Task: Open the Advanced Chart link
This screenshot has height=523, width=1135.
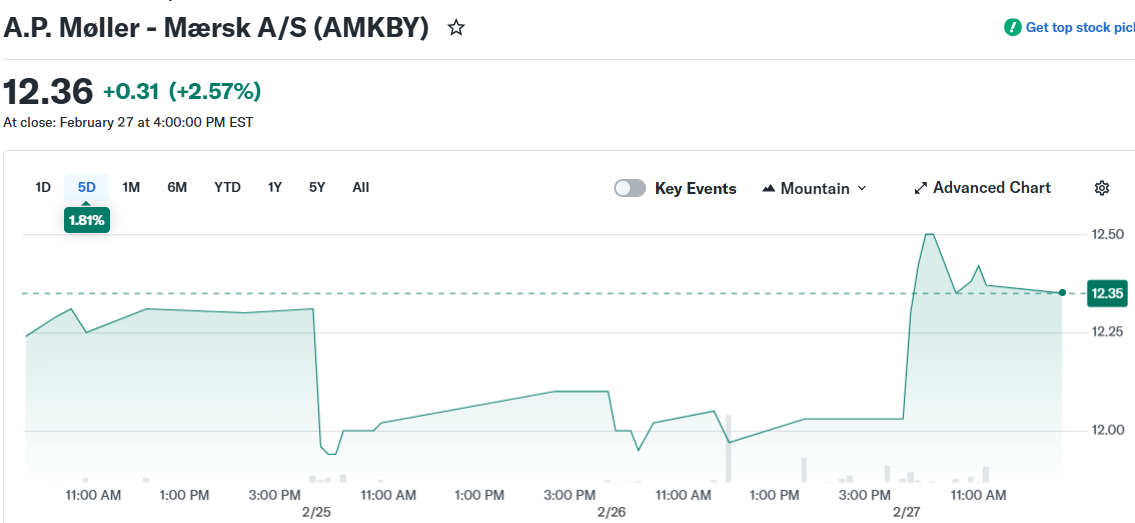Action: [x=991, y=188]
